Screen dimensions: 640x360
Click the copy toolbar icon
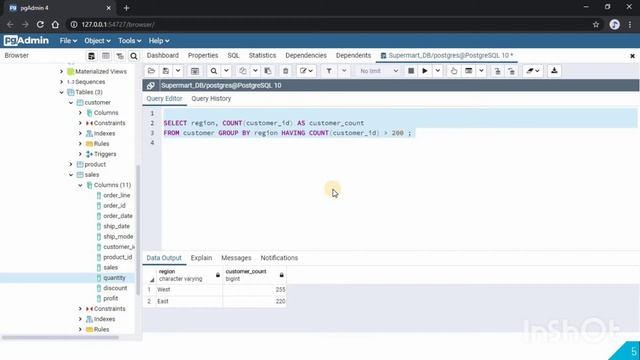point(242,71)
